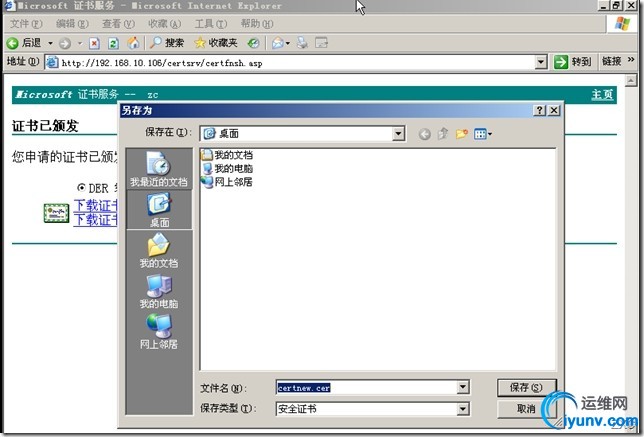Open the 文件(F) menu
Screen dimensions: 644x437
26,24
